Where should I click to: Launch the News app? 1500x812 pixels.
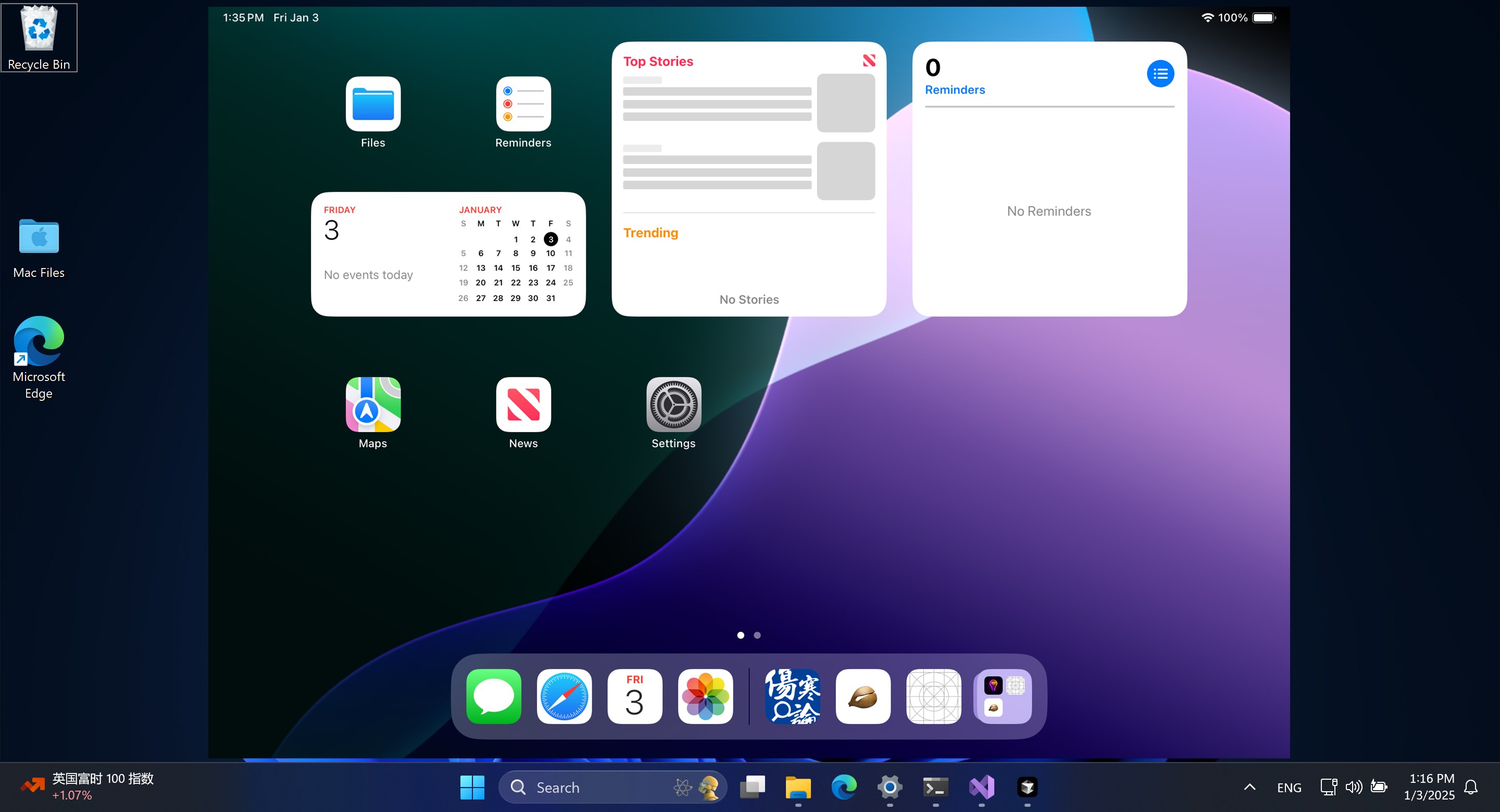[522, 404]
